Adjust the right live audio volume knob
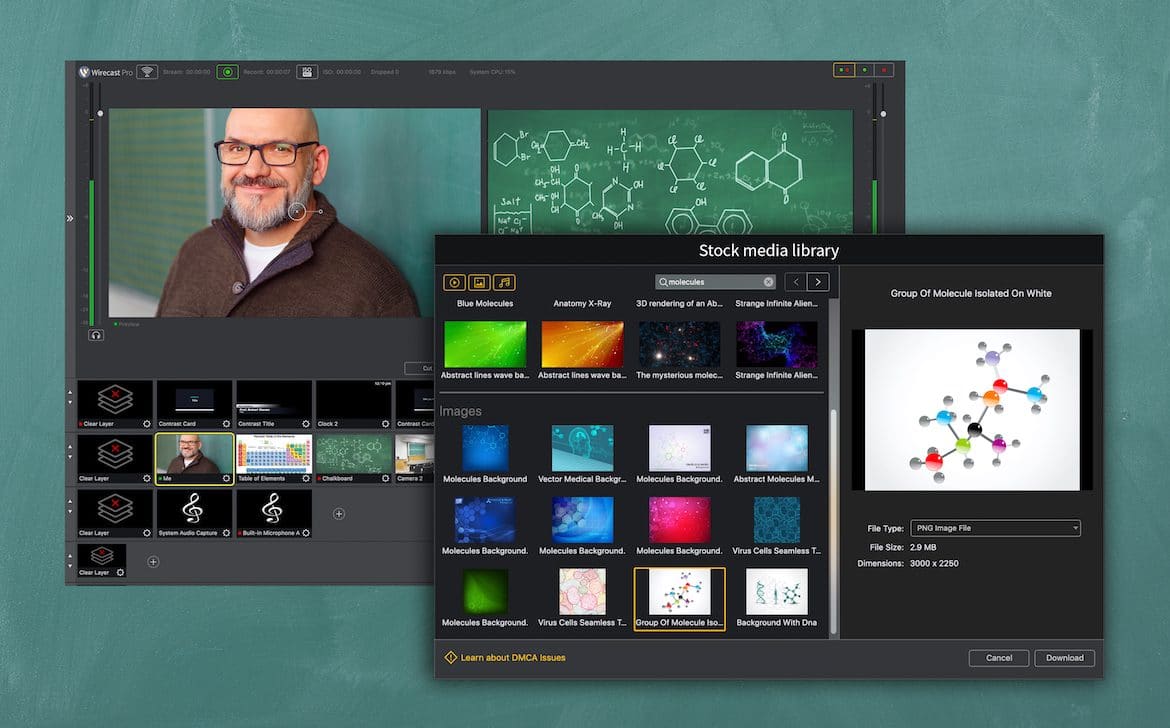Image resolution: width=1170 pixels, height=728 pixels. (x=883, y=114)
